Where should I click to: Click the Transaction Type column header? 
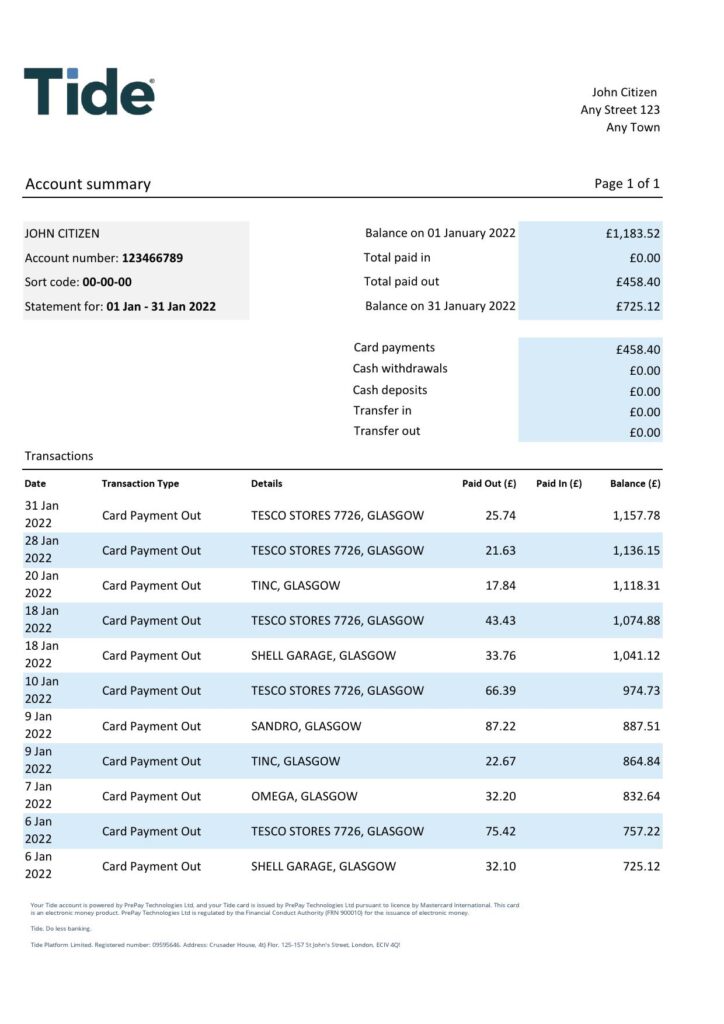point(140,484)
